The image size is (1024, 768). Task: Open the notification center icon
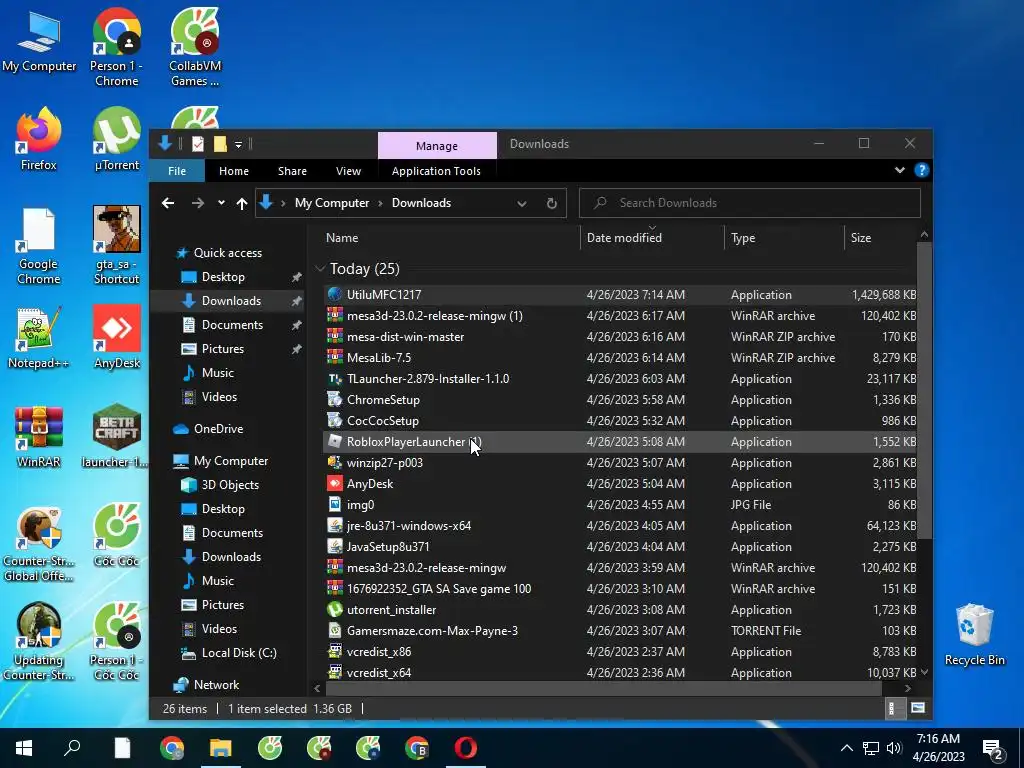point(993,749)
